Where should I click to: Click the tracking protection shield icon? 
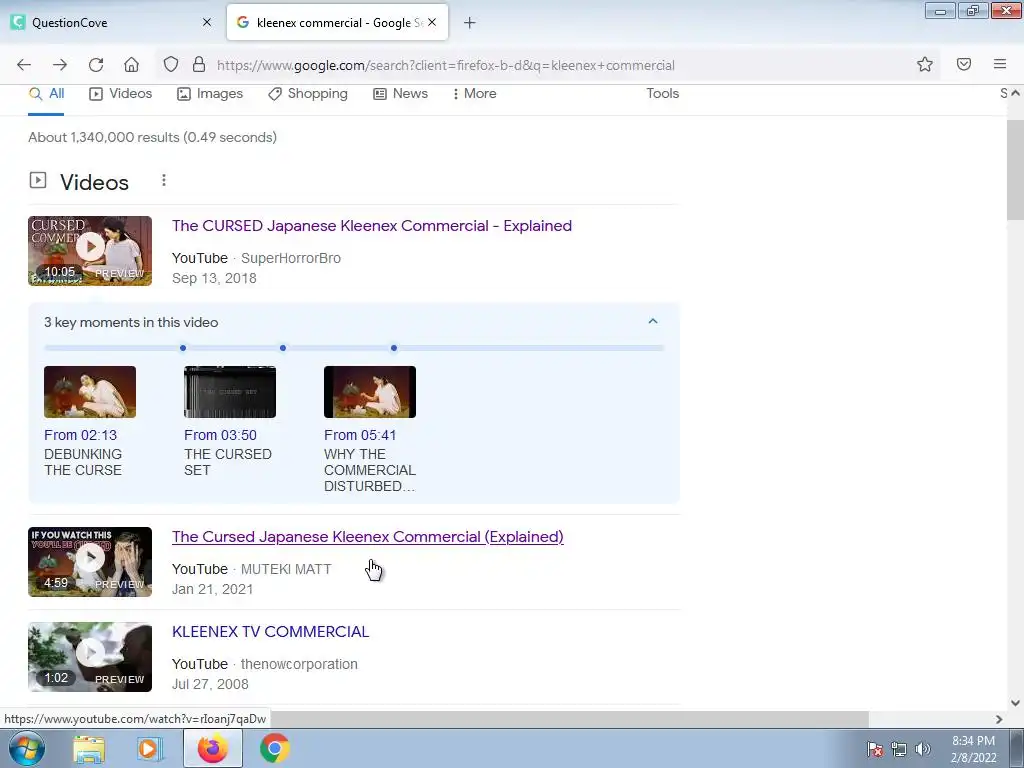tap(170, 65)
